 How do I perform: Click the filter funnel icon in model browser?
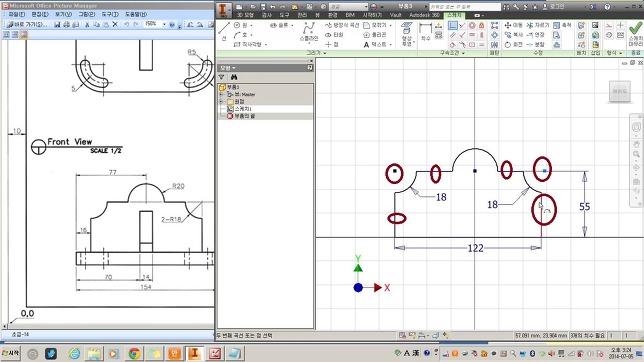pos(222,77)
